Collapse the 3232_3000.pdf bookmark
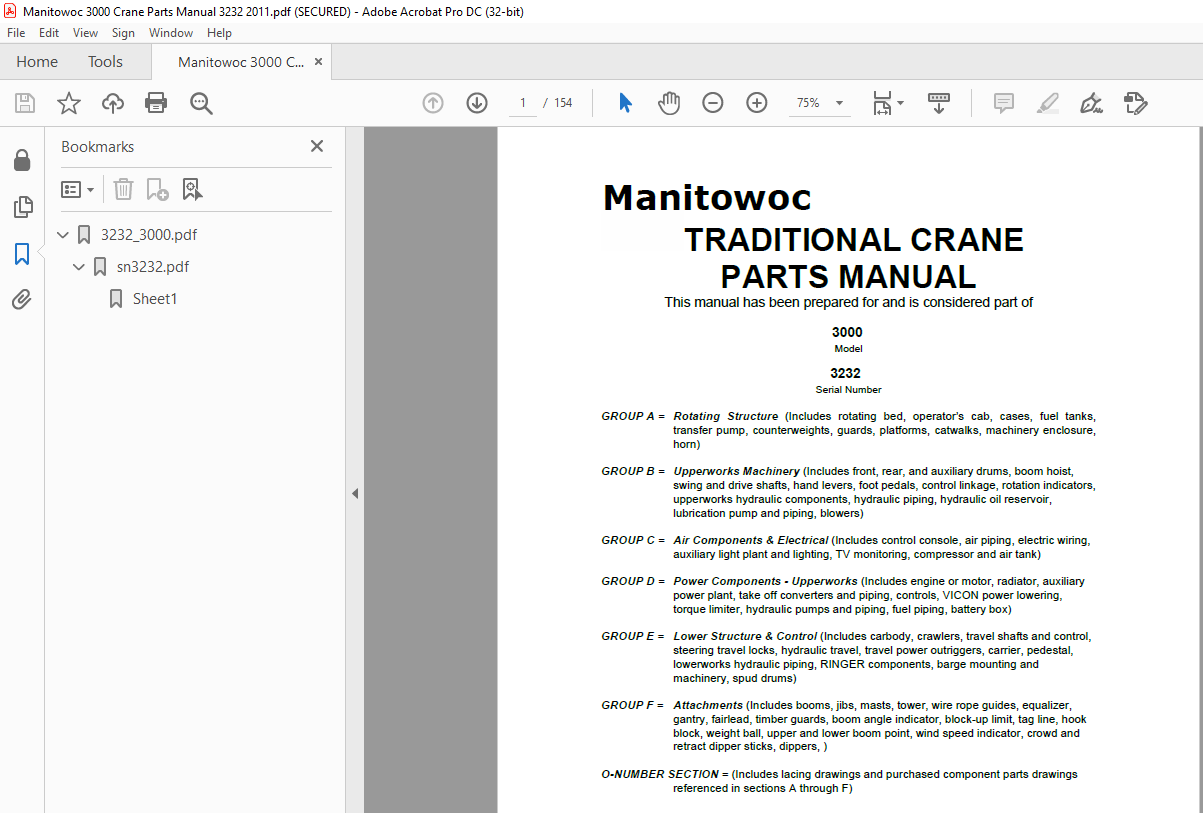Image resolution: width=1203 pixels, height=813 pixels. (64, 235)
